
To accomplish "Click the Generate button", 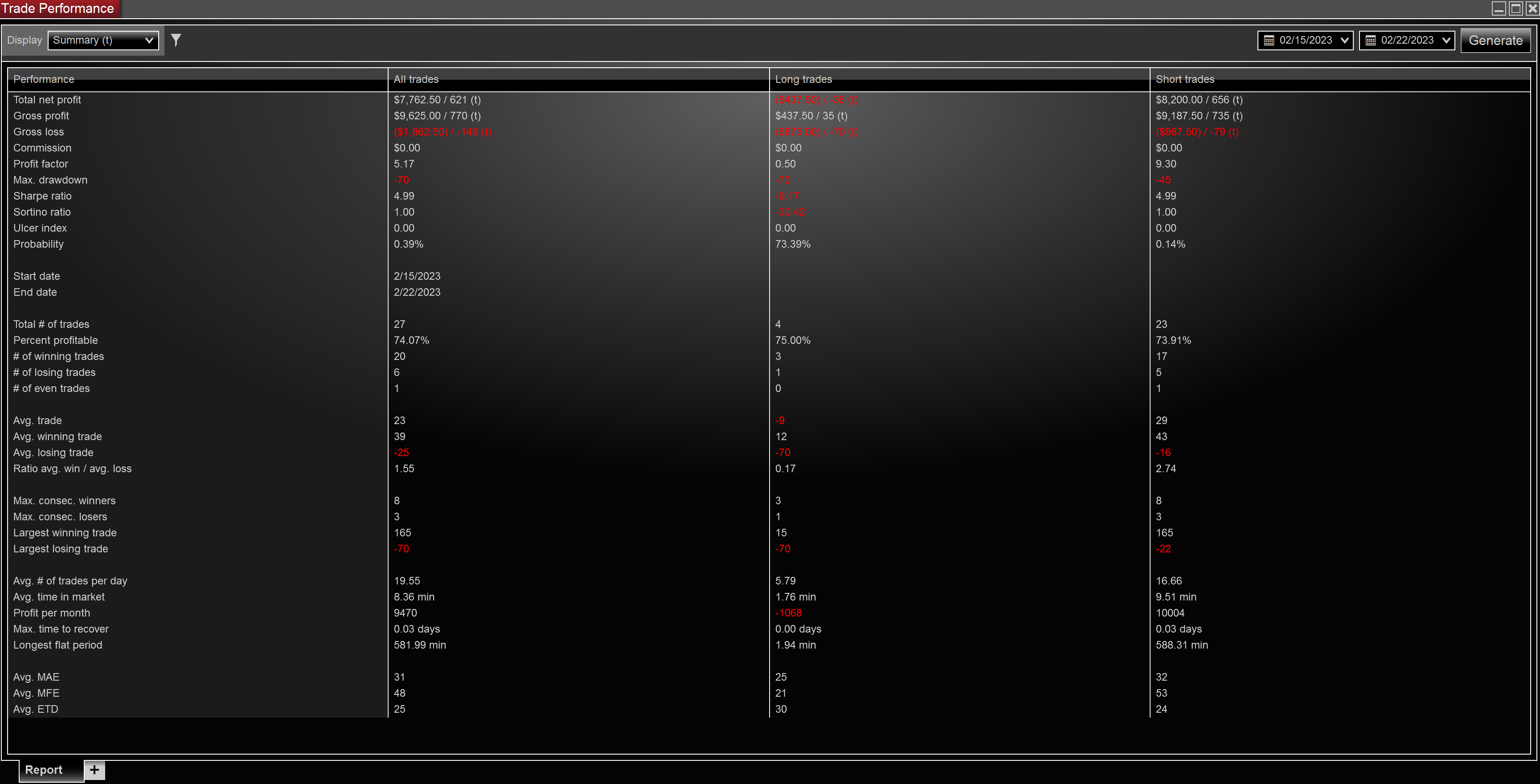I will (x=1495, y=41).
